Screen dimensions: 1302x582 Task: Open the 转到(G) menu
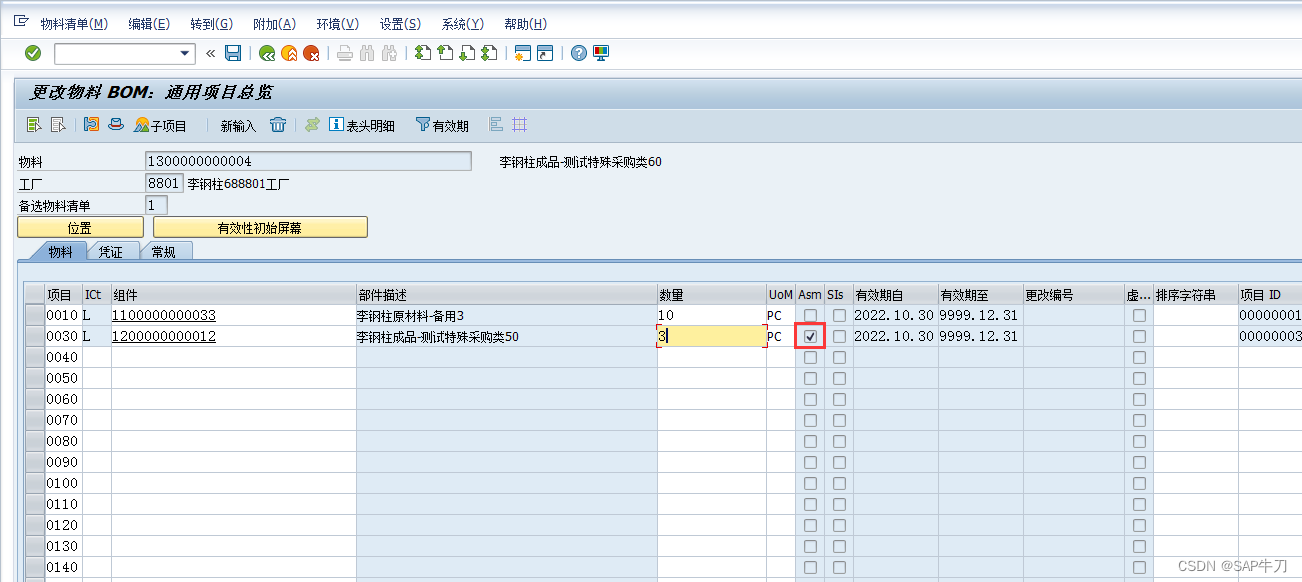(211, 24)
